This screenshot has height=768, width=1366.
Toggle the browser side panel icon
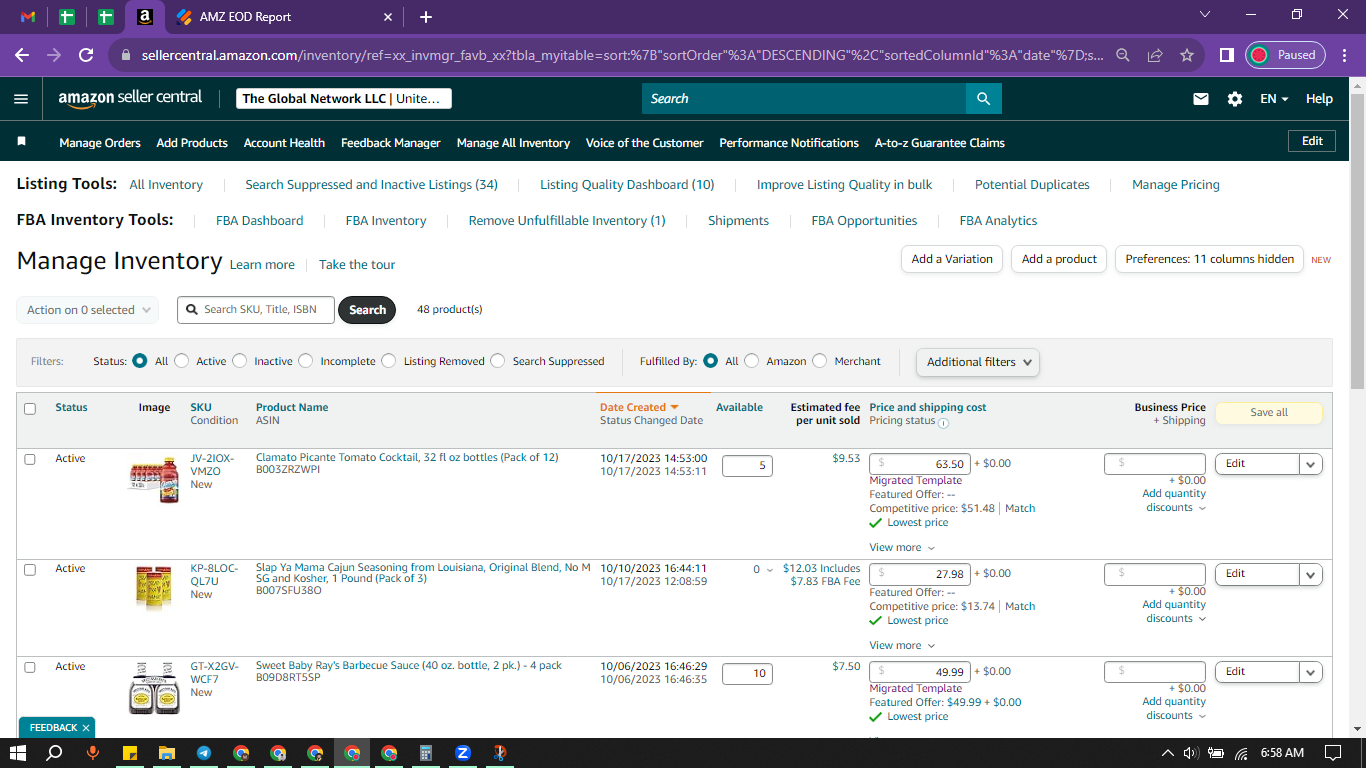[x=1227, y=55]
